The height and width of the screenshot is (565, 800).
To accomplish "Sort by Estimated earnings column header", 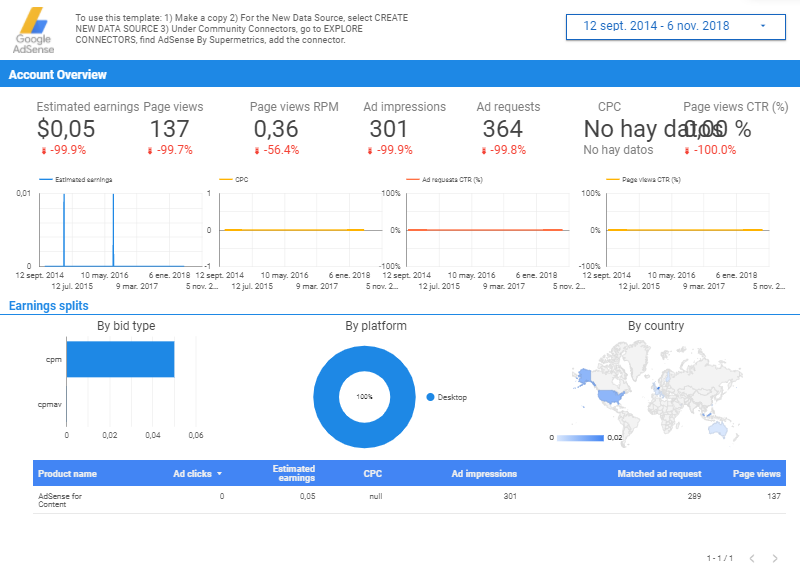I will [x=294, y=473].
